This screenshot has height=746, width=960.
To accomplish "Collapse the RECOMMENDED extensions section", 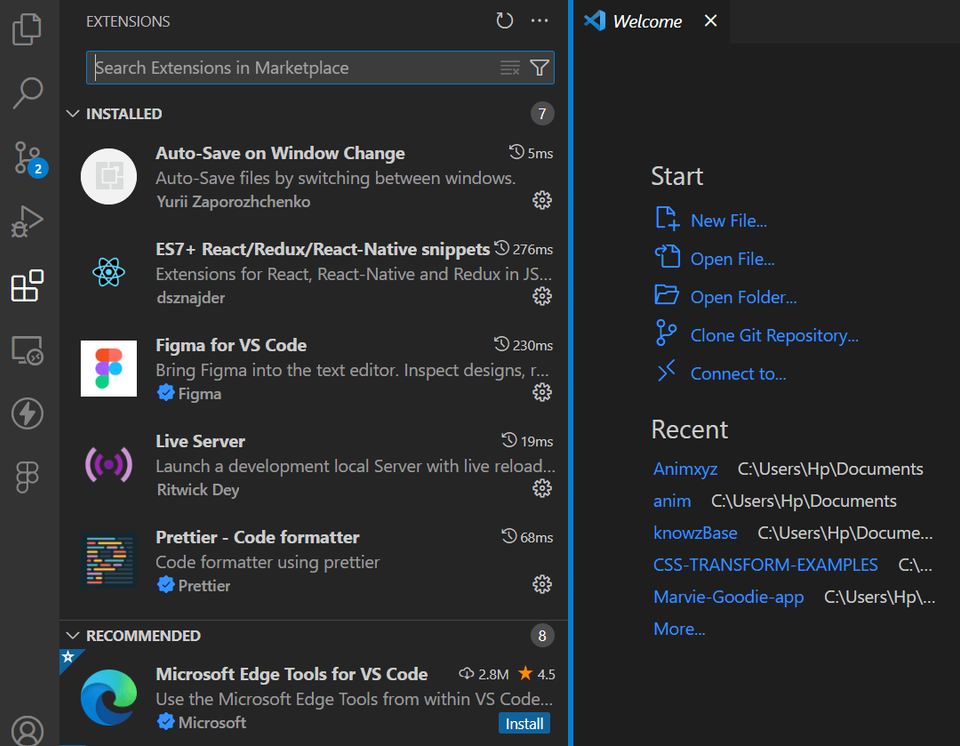I will click(72, 636).
